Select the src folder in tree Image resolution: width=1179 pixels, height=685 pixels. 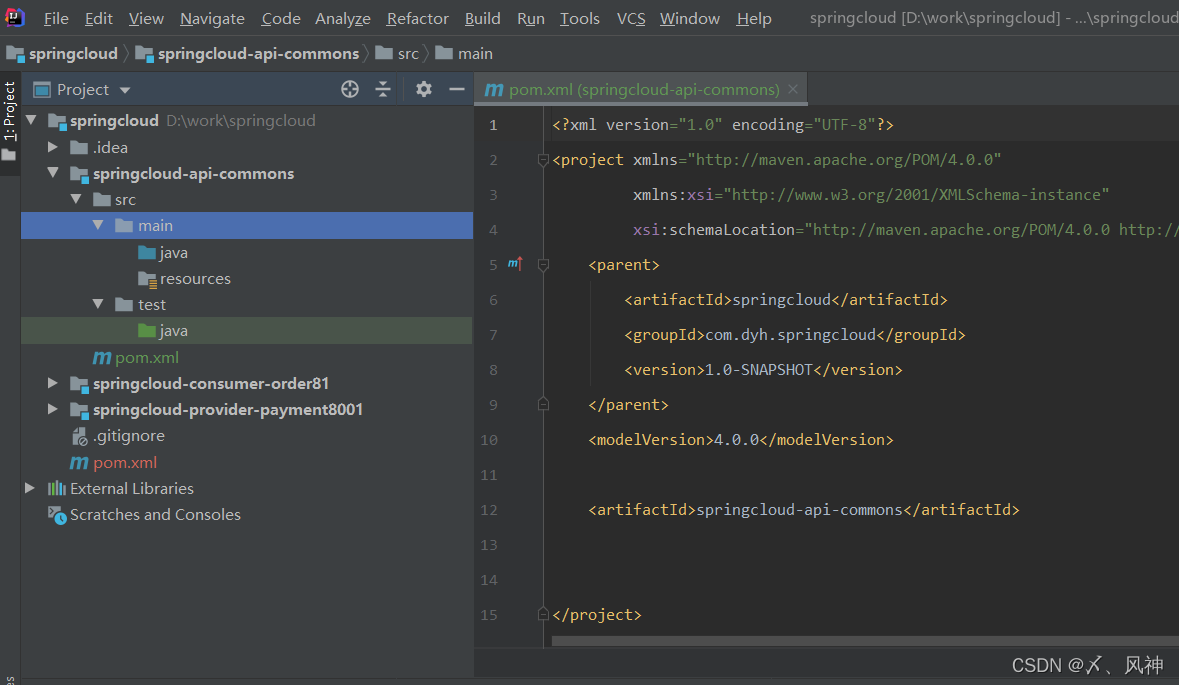[x=114, y=199]
